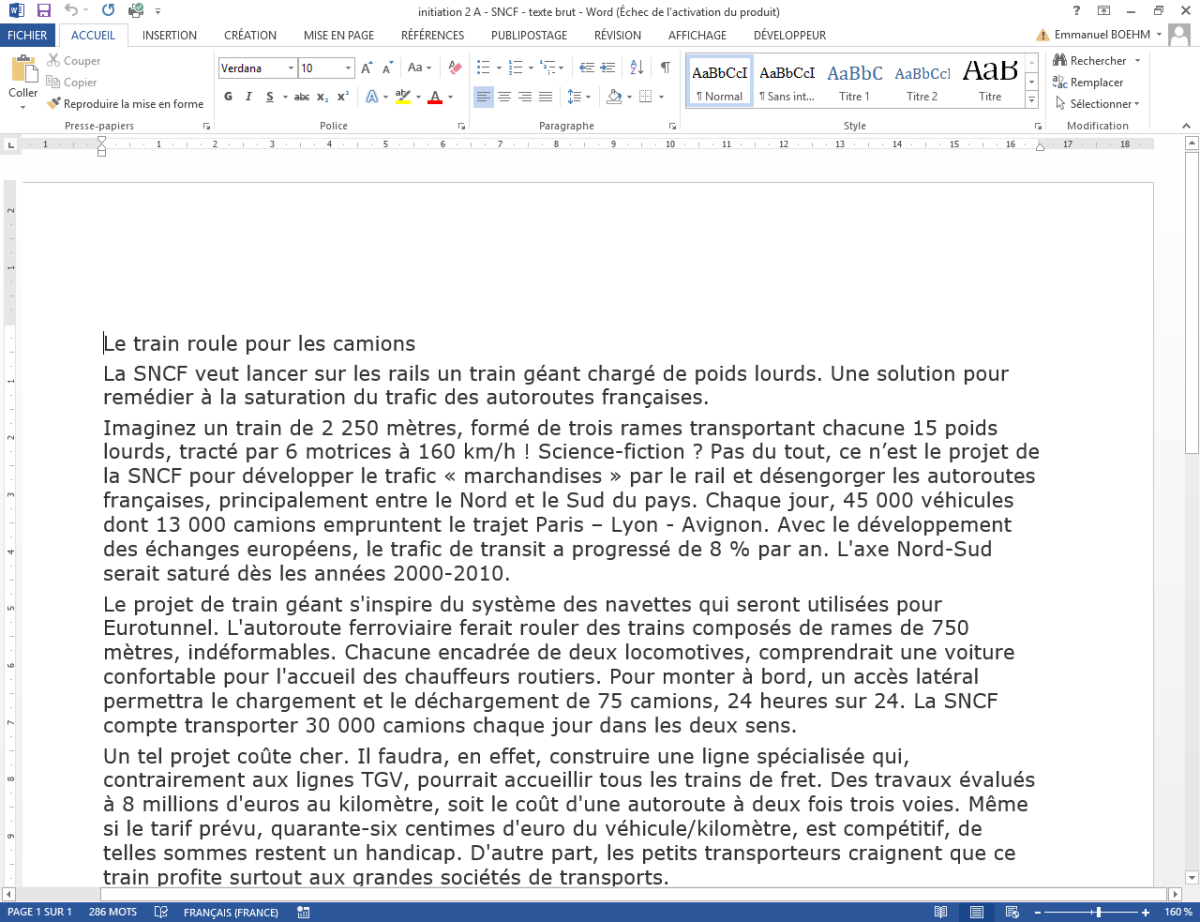The height and width of the screenshot is (922, 1200).
Task: Click the Remplacer replace icon
Action: tap(1088, 82)
